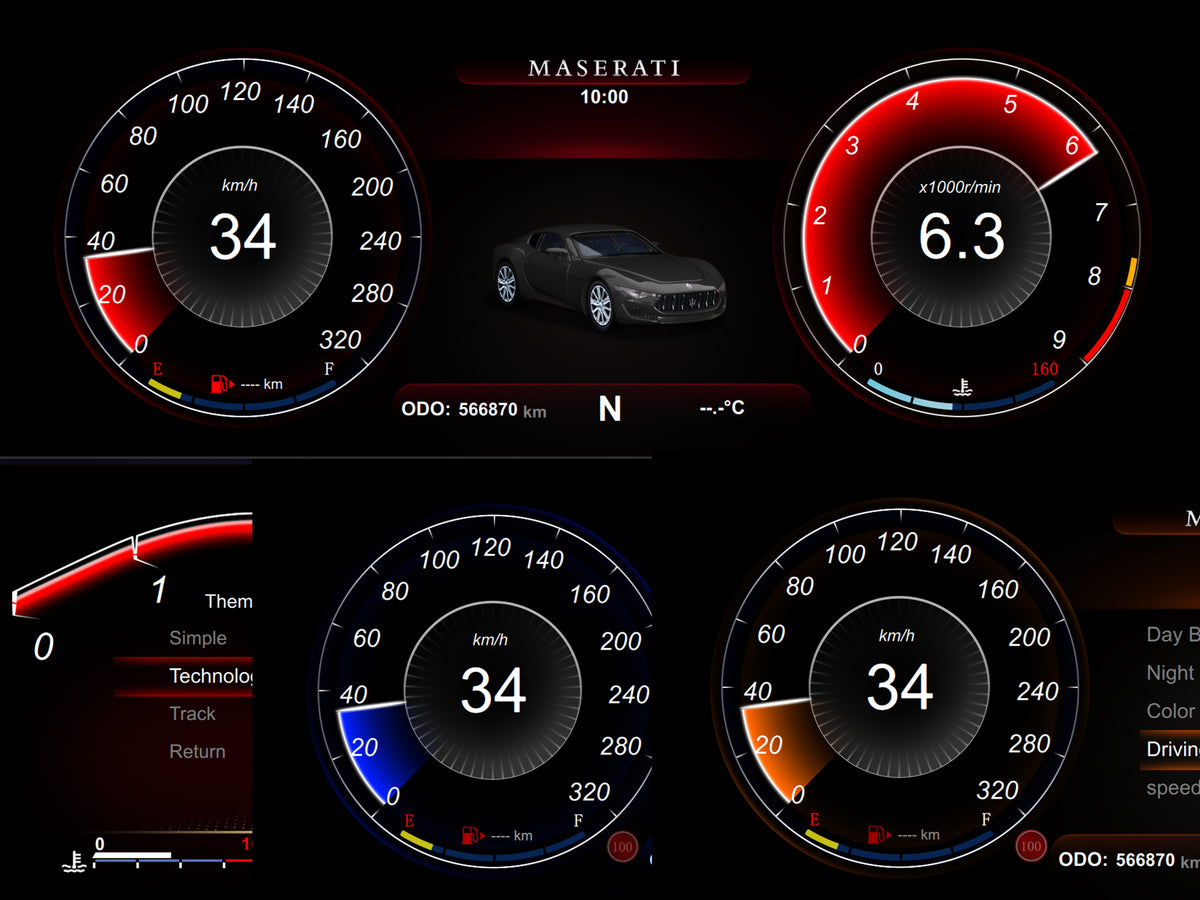Image resolution: width=1200 pixels, height=900 pixels.
Task: Choose the Track theme option
Action: coord(192,714)
